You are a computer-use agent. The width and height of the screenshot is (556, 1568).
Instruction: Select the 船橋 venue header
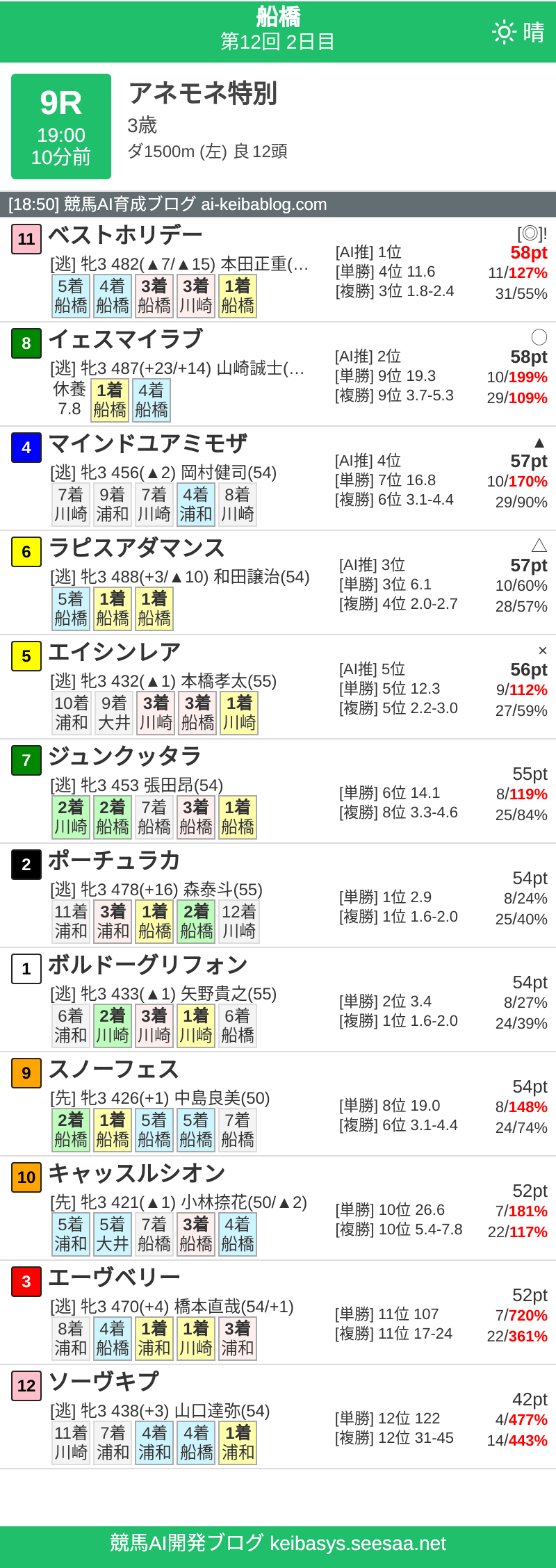point(278,15)
